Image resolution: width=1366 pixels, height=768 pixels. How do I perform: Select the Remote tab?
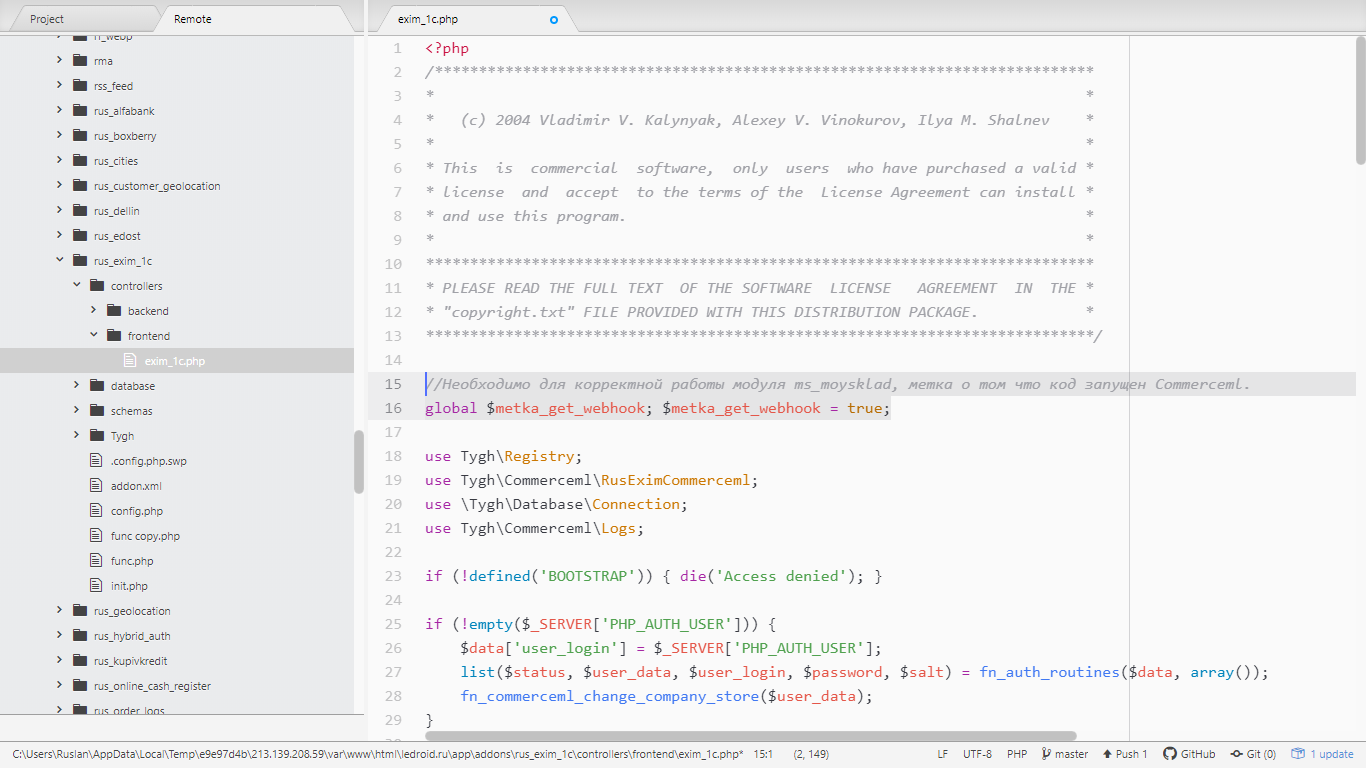[193, 19]
